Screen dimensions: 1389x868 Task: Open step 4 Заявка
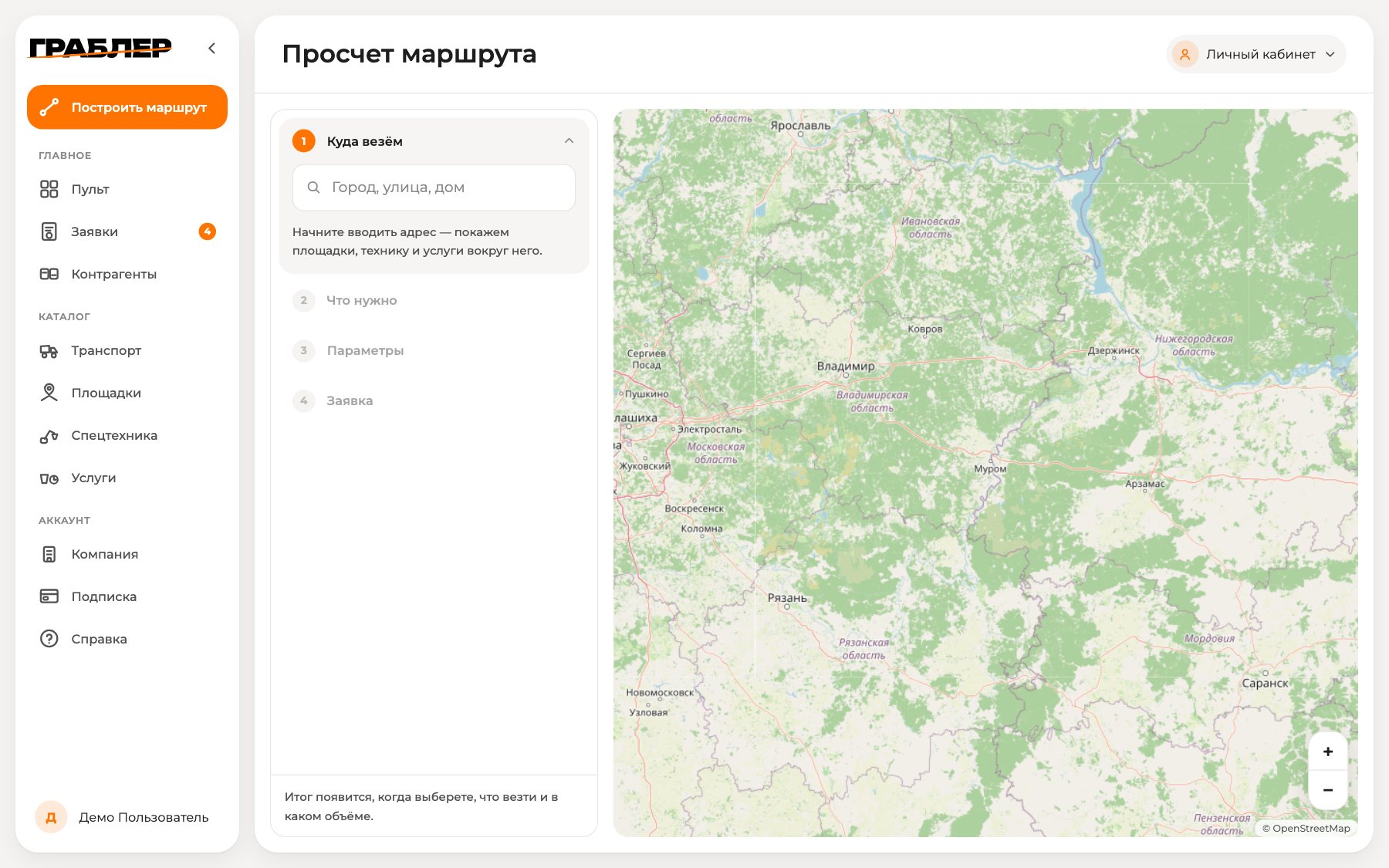434,400
